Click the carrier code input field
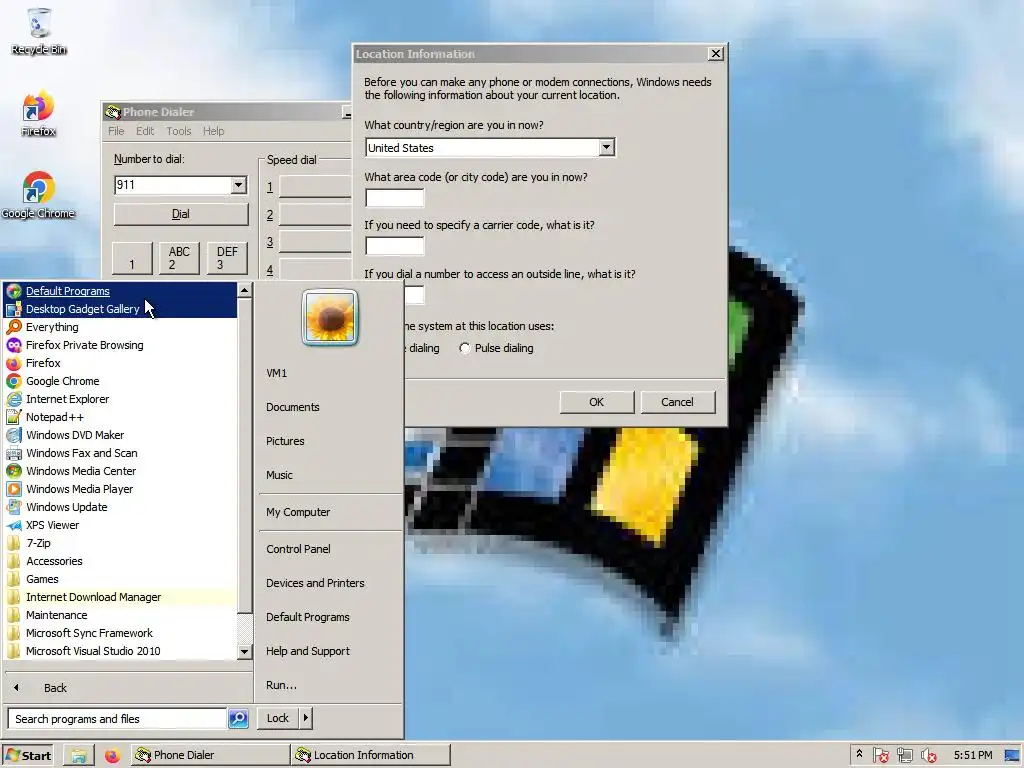 [x=394, y=246]
